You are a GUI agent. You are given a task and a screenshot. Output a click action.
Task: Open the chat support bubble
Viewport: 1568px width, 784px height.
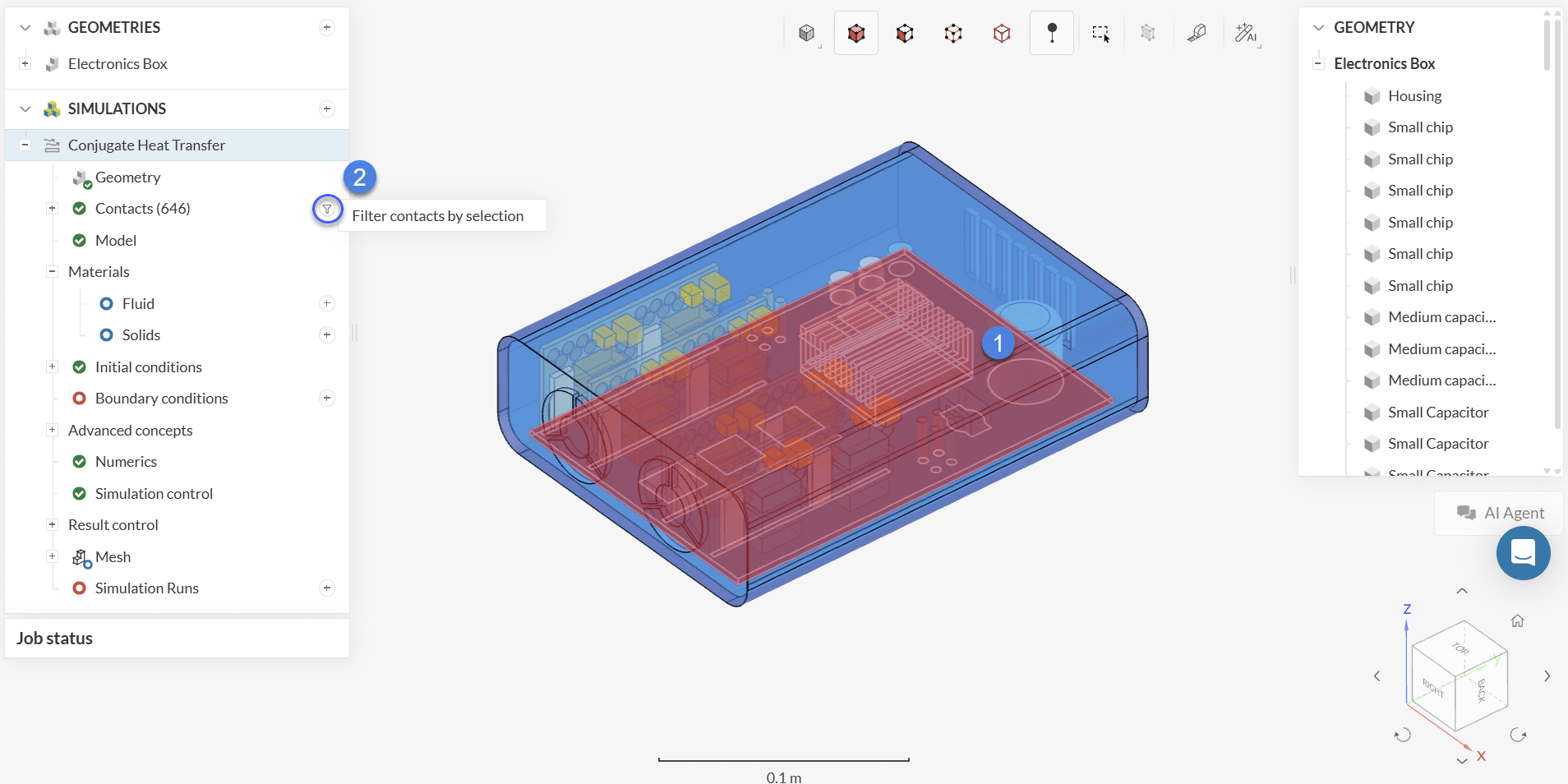1523,553
